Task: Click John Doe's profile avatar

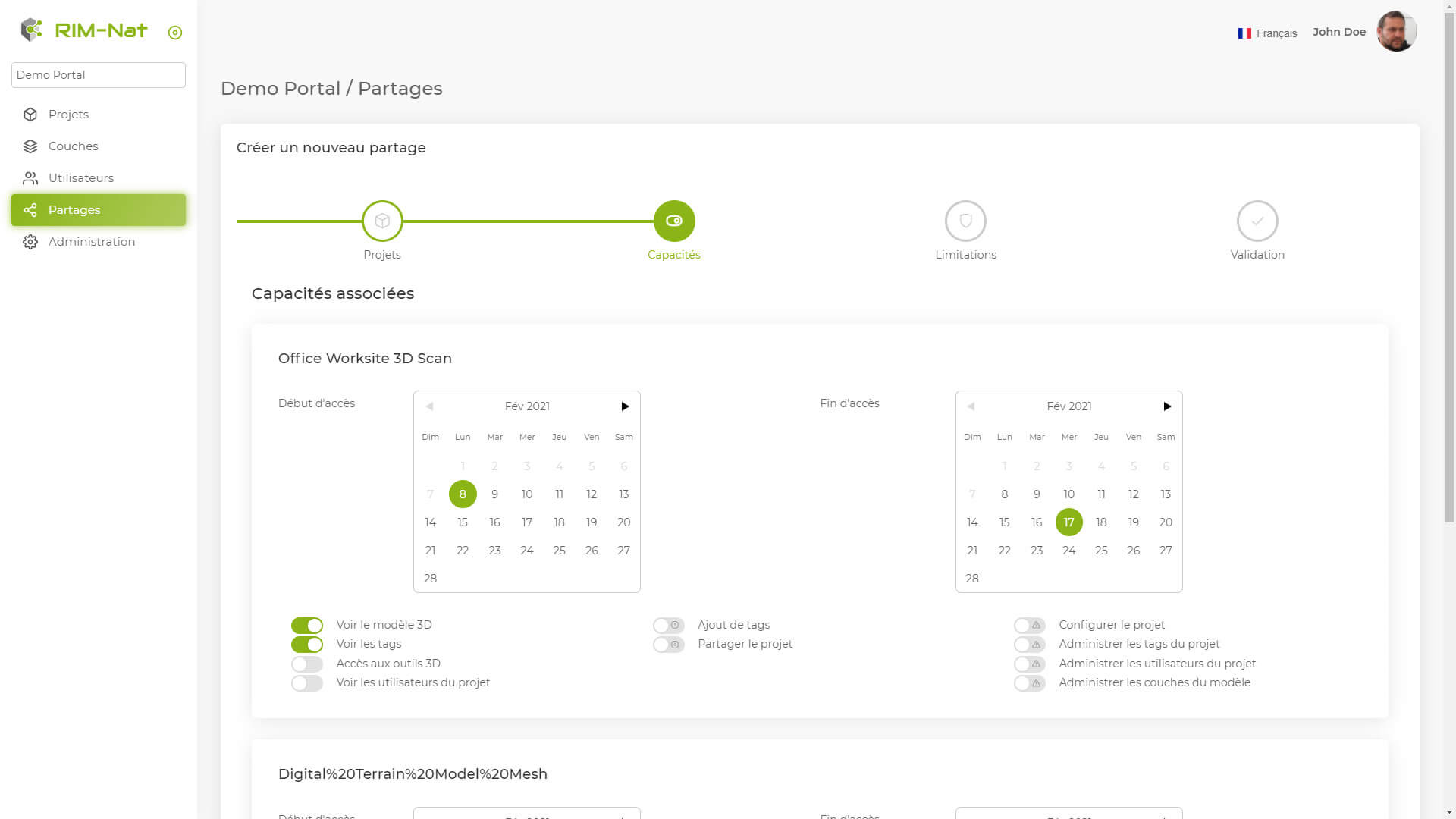Action: point(1396,32)
